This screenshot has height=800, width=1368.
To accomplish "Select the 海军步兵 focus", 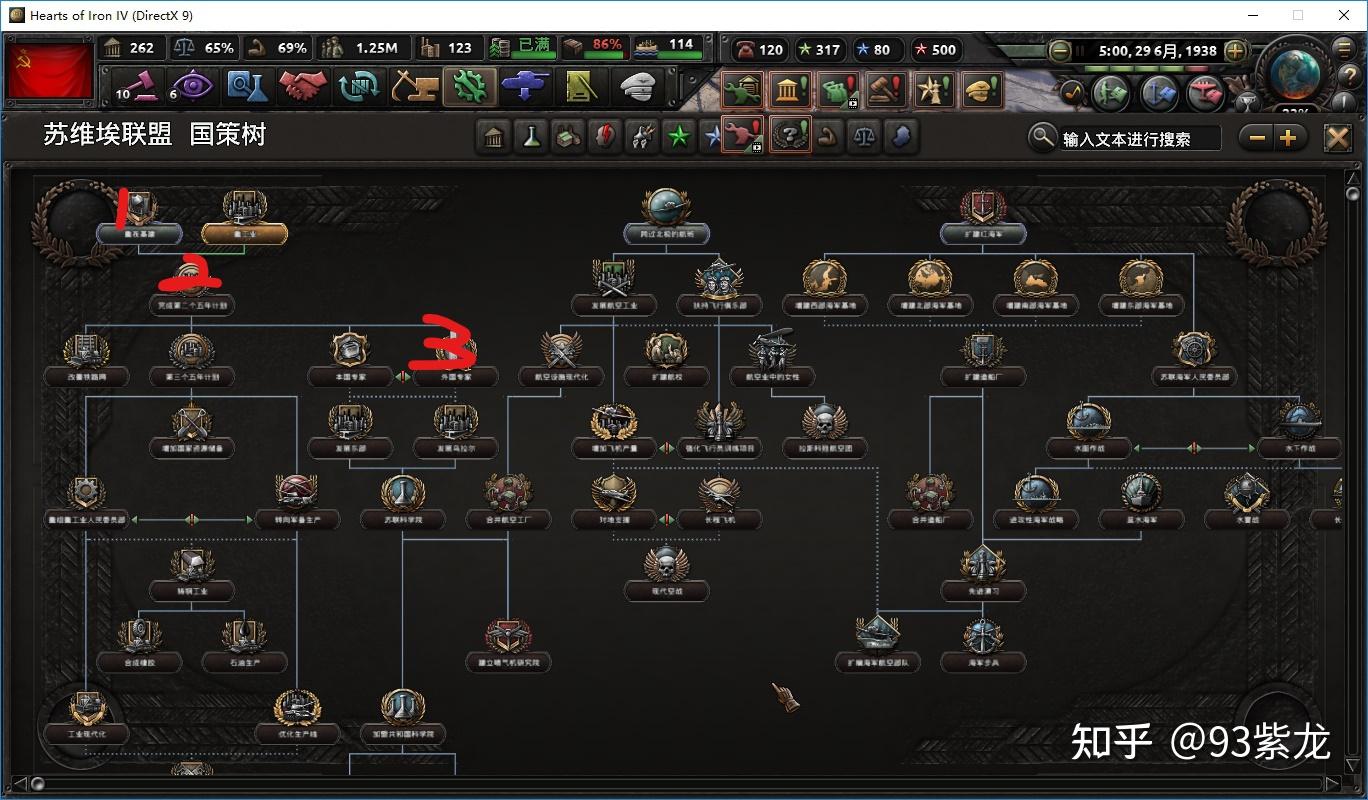I will point(982,647).
